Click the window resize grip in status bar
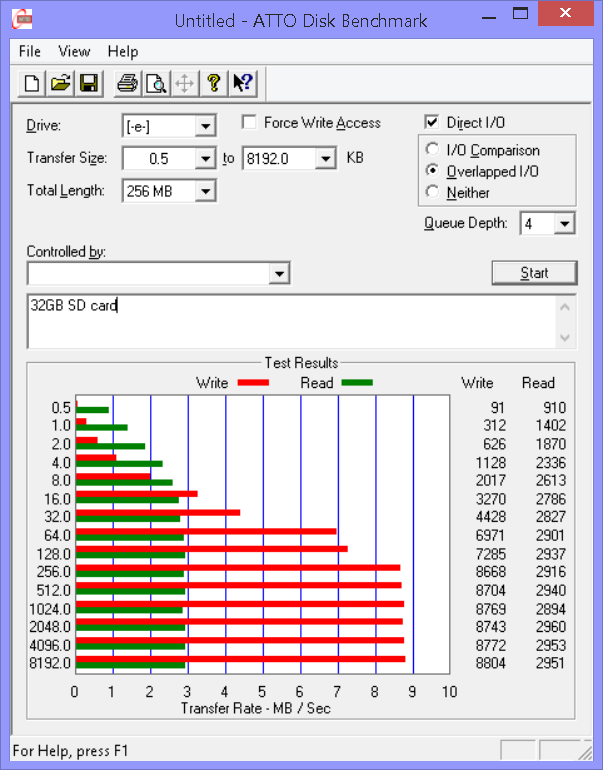The image size is (603, 770). 584,751
